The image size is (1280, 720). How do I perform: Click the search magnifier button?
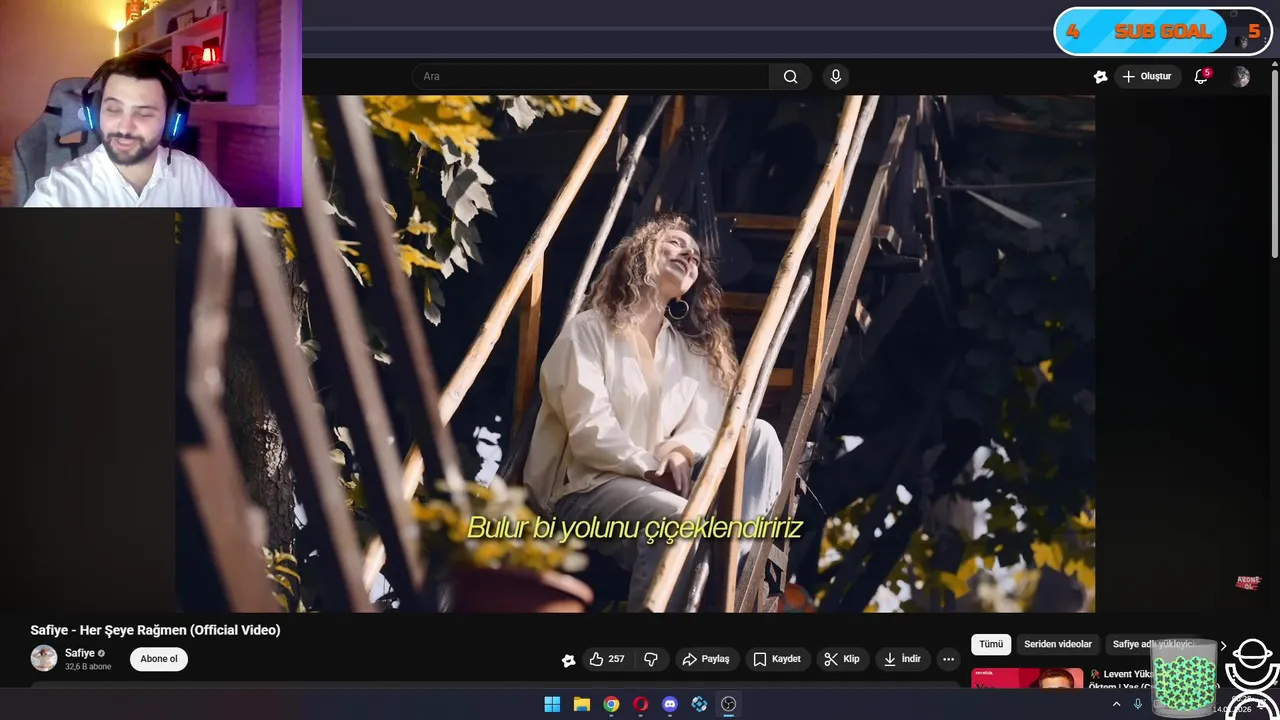pos(790,77)
